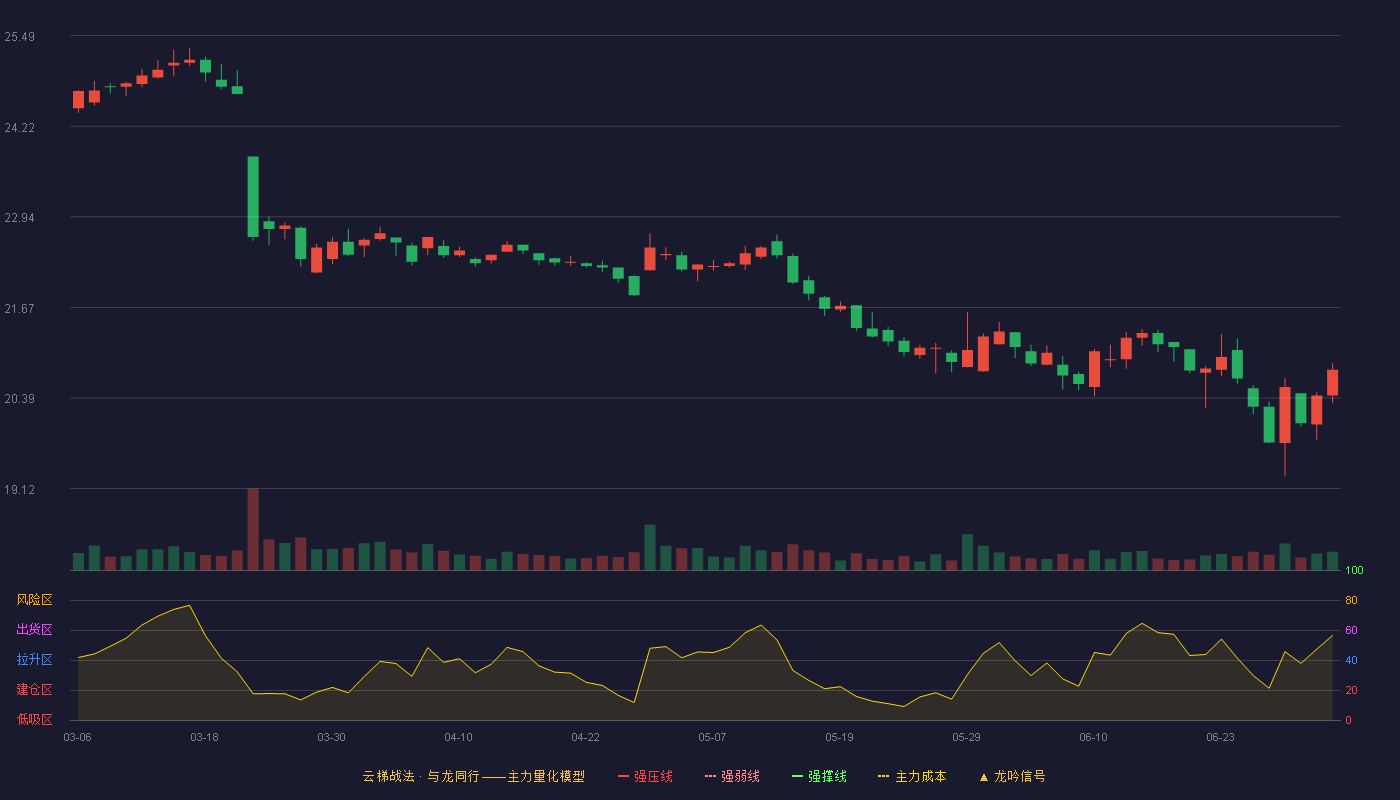
Task: Click the 40 indicator axis value
Action: click(1351, 660)
